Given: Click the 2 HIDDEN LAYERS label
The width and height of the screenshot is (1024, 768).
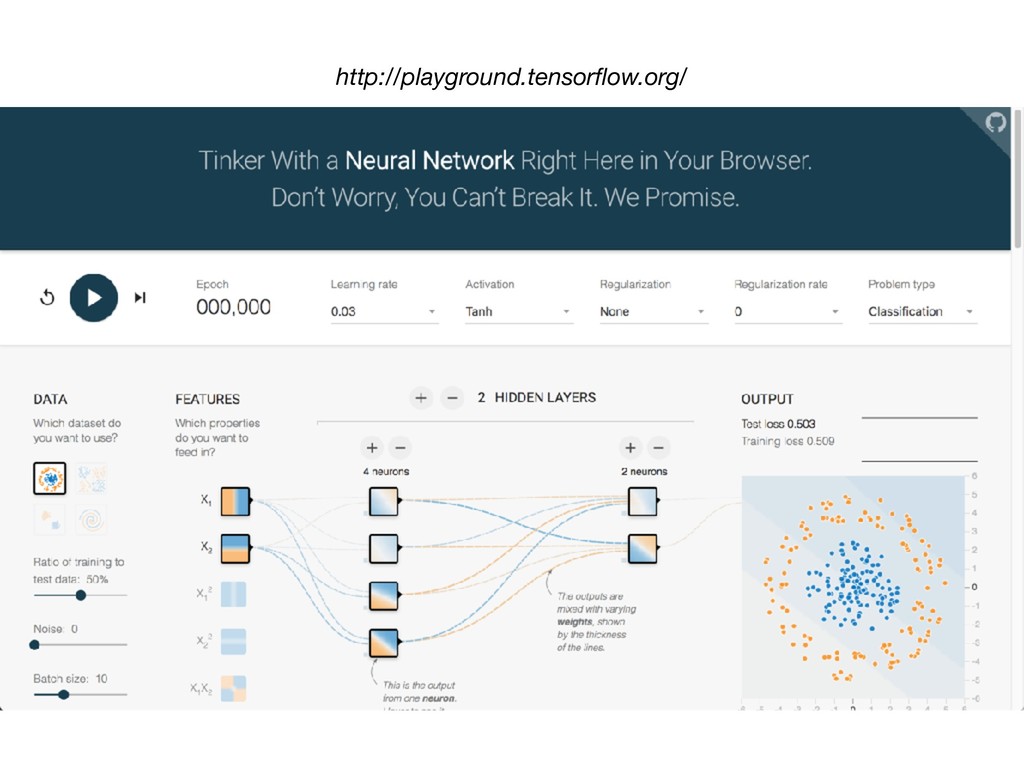Looking at the screenshot, I should [x=536, y=398].
